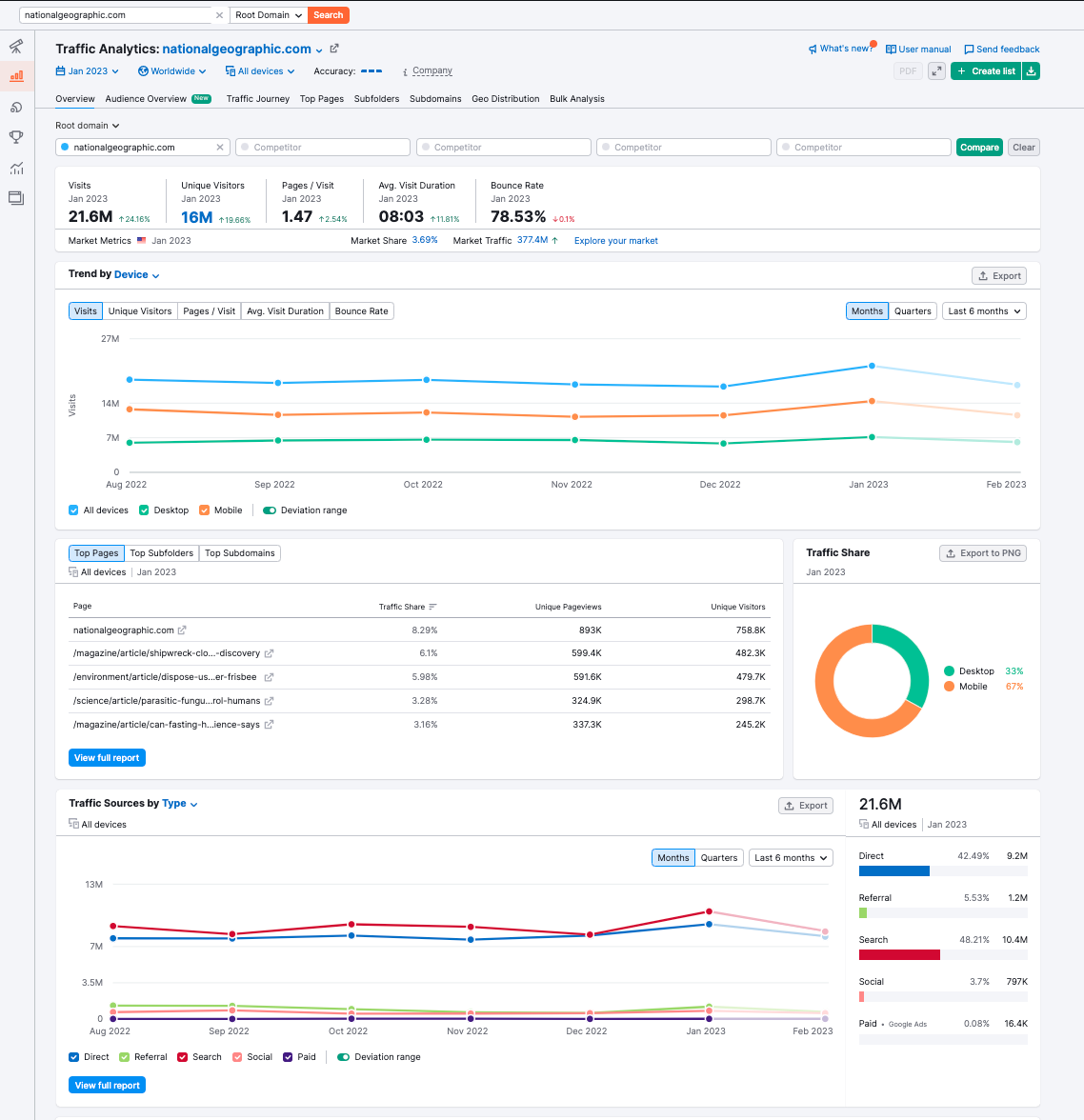
Task: Clear the nationalgeographic.com search field
Action: (219, 15)
